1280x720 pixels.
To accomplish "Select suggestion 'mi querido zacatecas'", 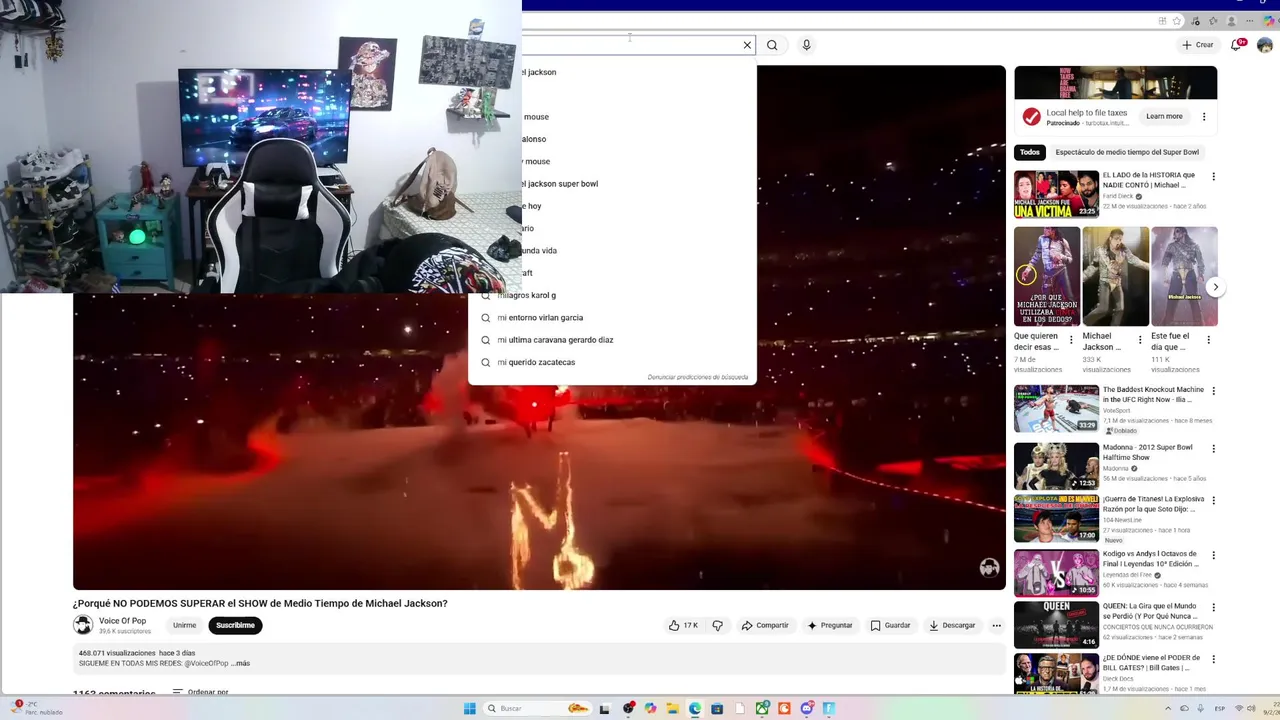I will pos(612,362).
